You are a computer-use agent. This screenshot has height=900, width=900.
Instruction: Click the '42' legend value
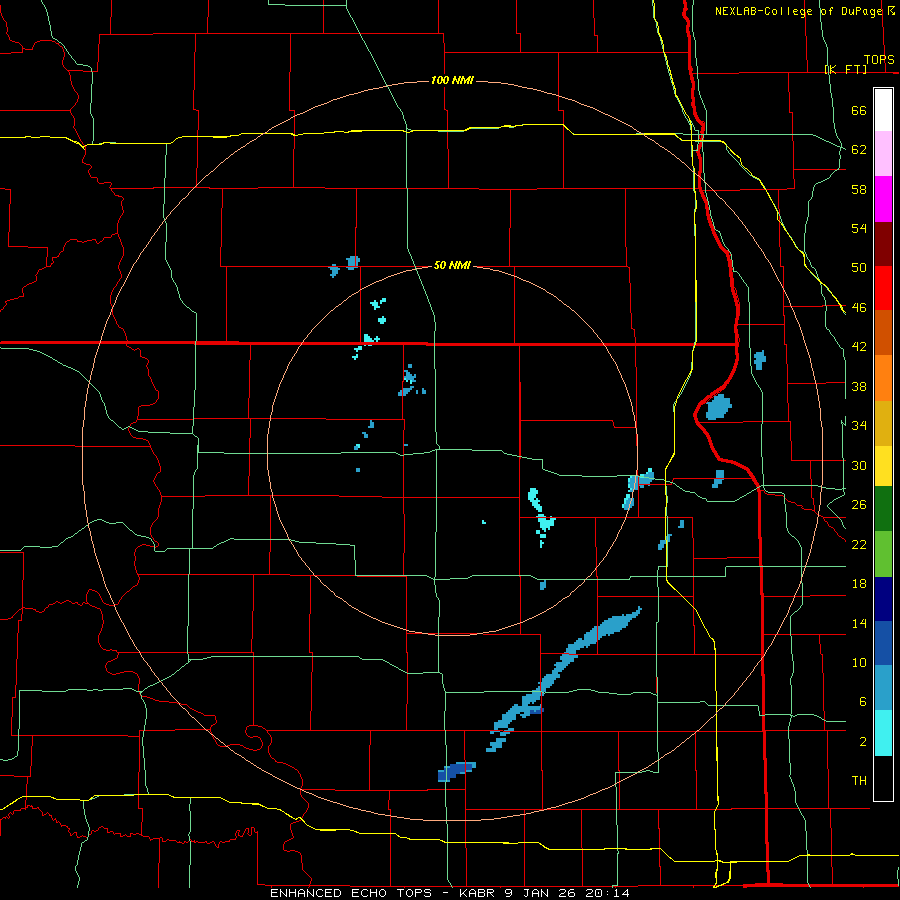point(859,347)
